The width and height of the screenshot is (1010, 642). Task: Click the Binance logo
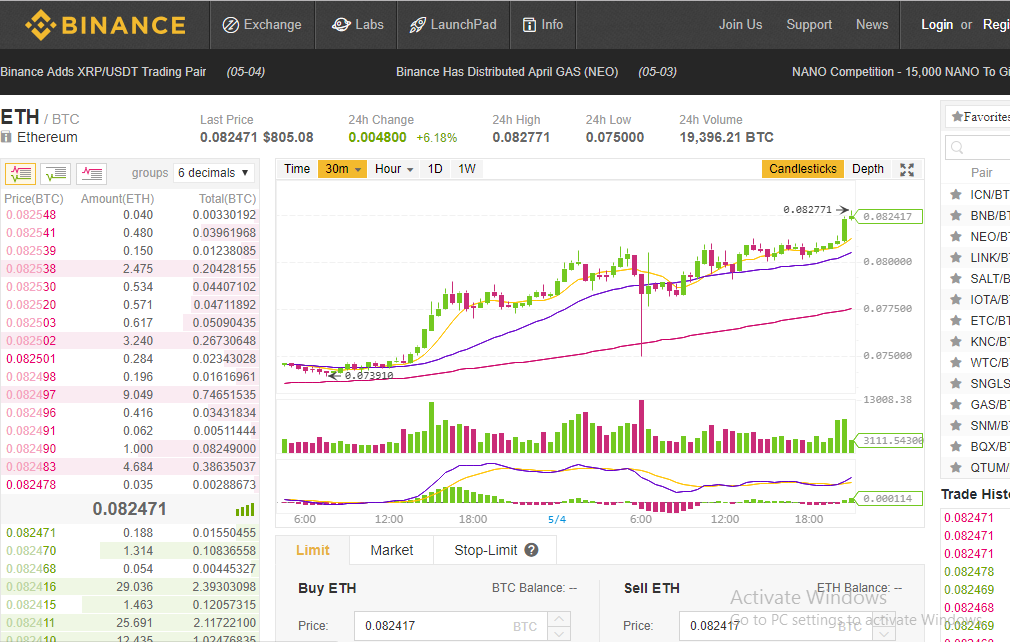106,25
